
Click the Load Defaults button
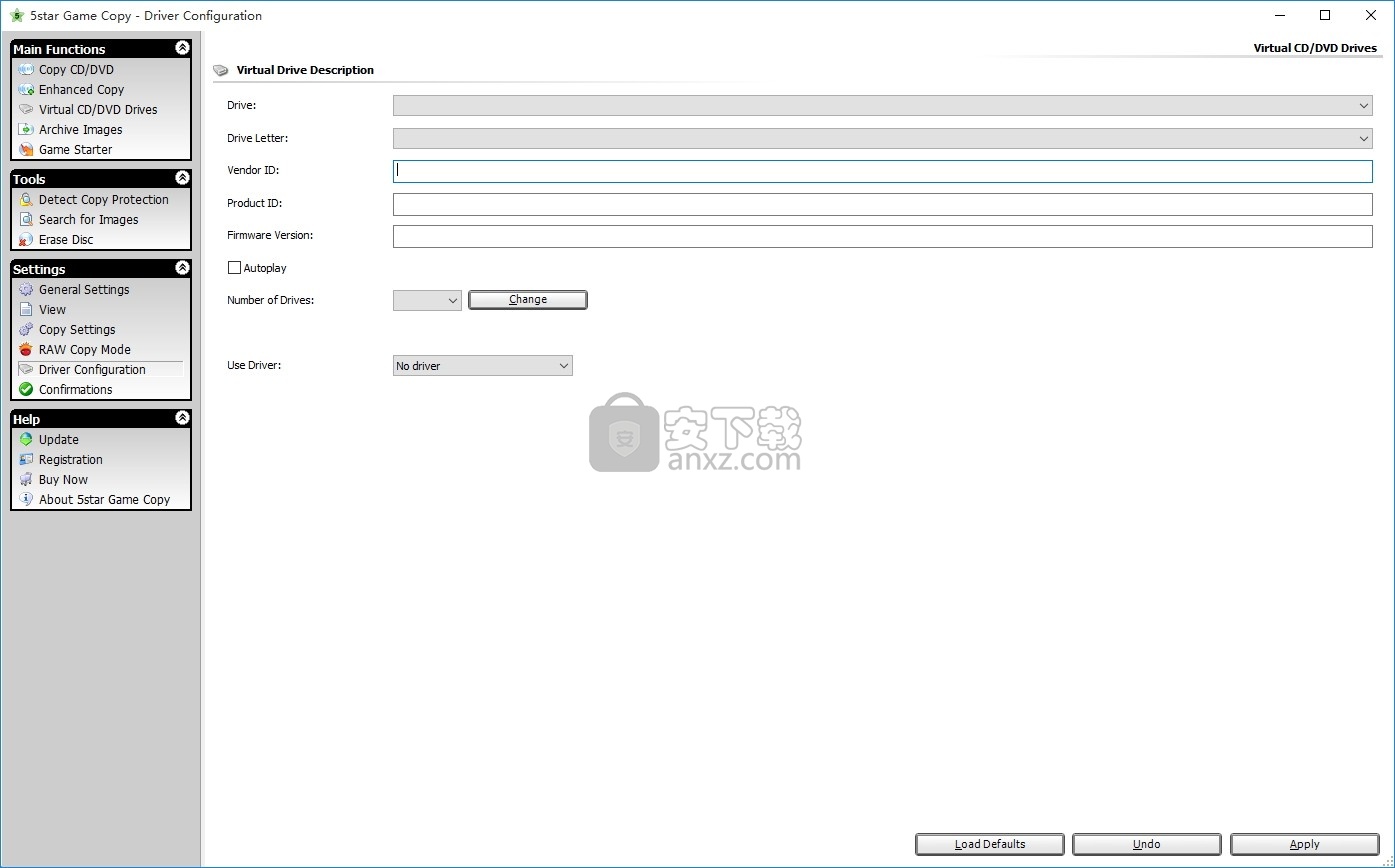(990, 844)
